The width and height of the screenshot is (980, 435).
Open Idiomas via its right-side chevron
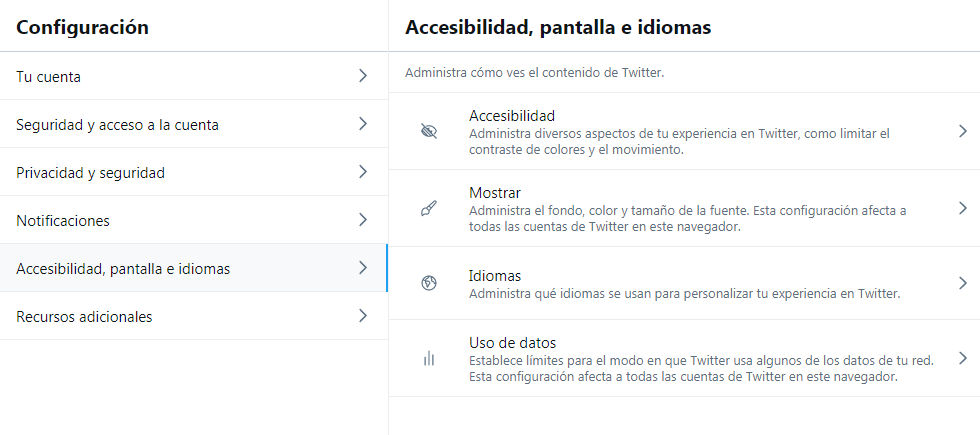962,283
